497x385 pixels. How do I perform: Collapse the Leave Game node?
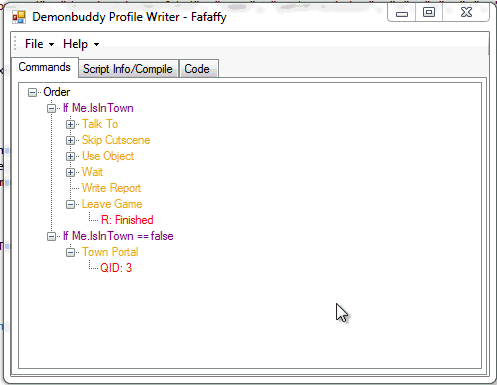[70, 204]
